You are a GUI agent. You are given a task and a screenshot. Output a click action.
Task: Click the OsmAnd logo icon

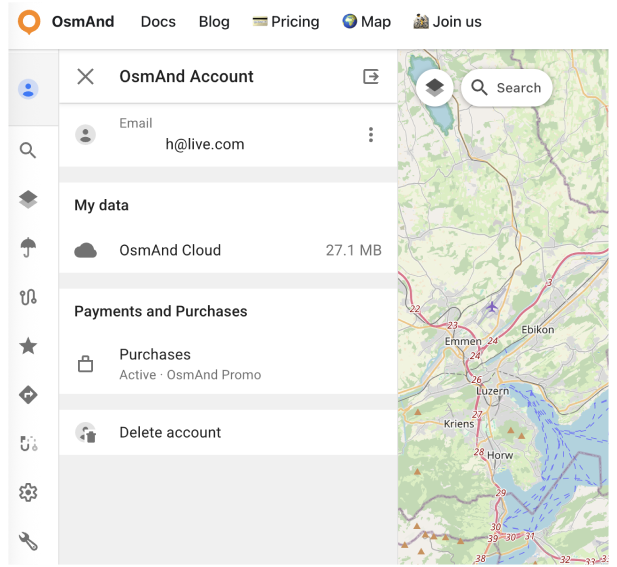(x=30, y=22)
